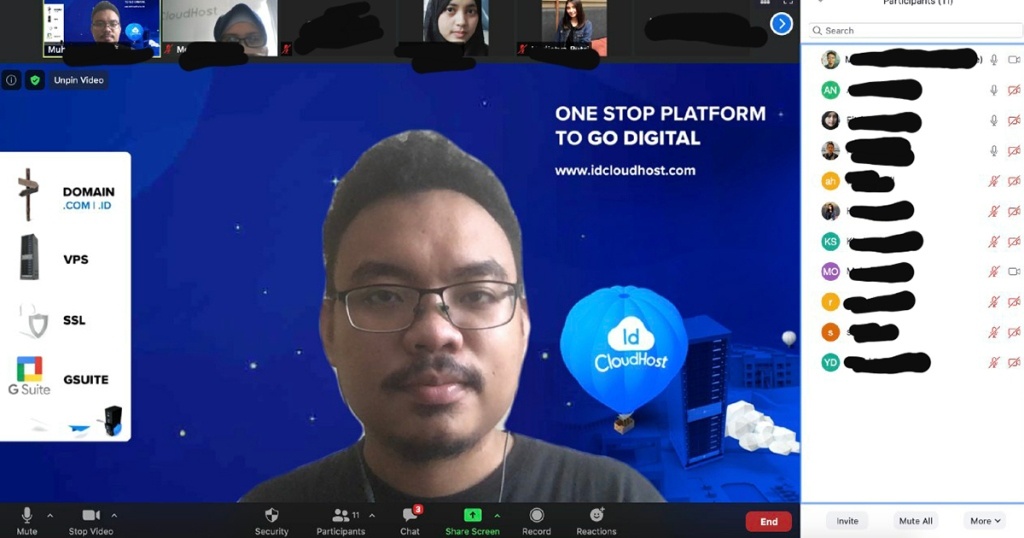Expand share options caret beside Share Screen

pos(498,516)
